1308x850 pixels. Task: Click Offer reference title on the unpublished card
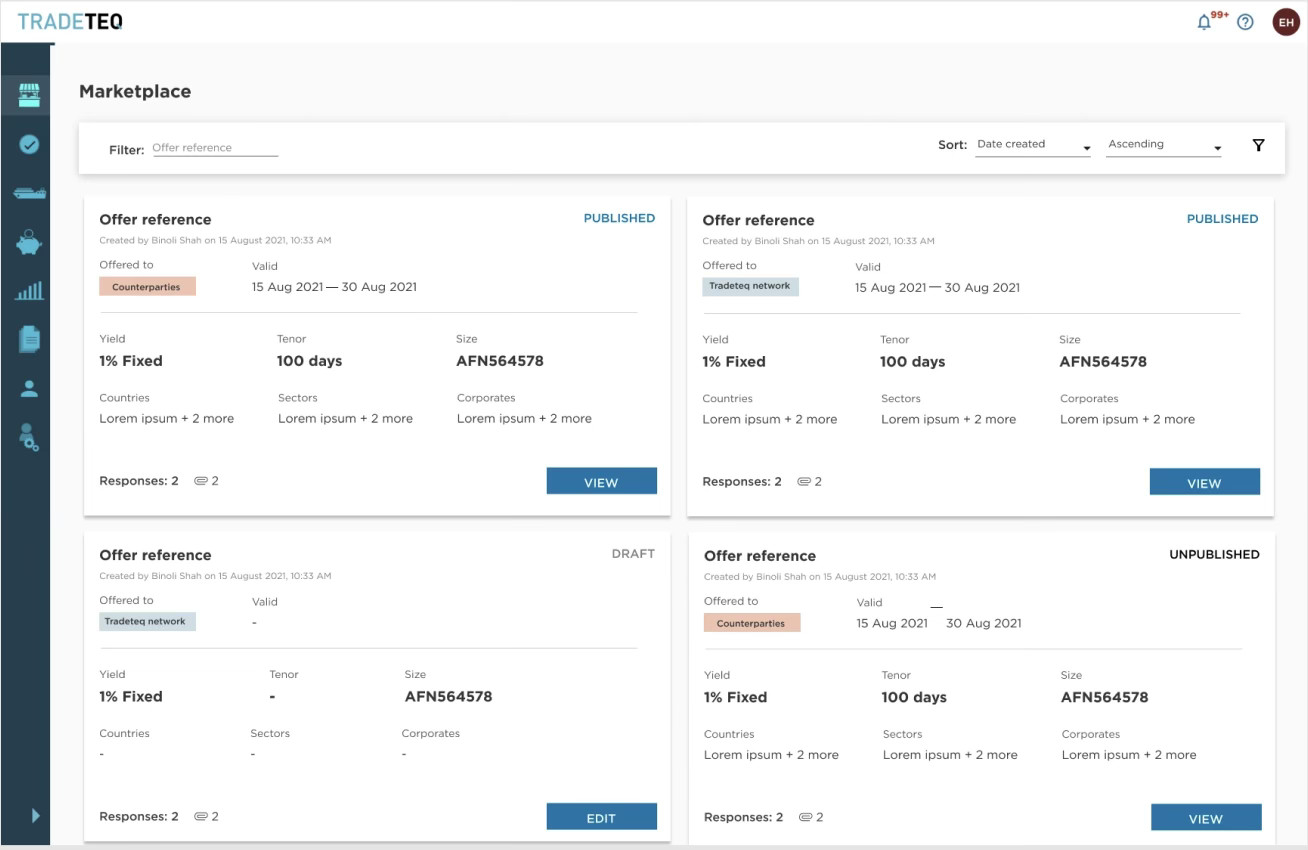coord(760,556)
